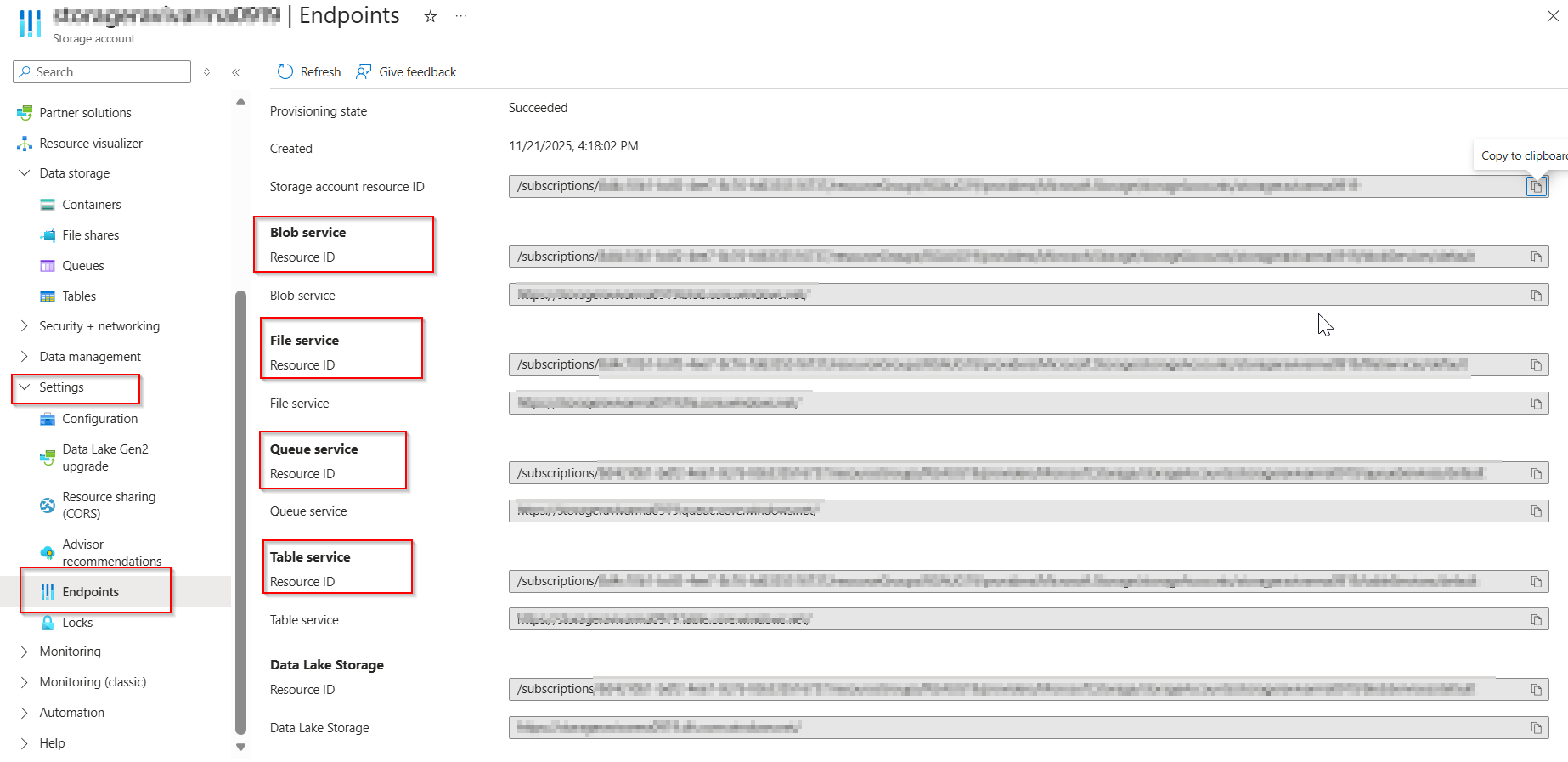Click the Give feedback person icon
The height and width of the screenshot is (762, 1568).
tap(364, 72)
